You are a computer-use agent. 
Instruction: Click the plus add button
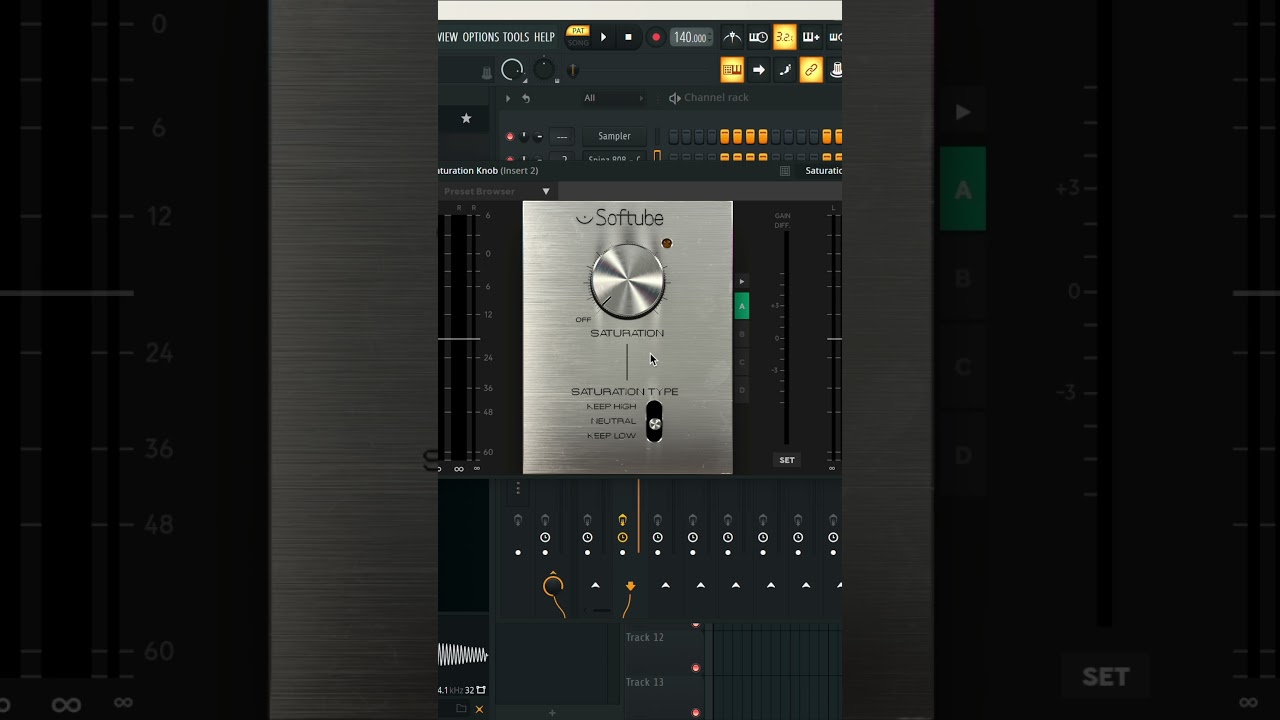coord(551,713)
